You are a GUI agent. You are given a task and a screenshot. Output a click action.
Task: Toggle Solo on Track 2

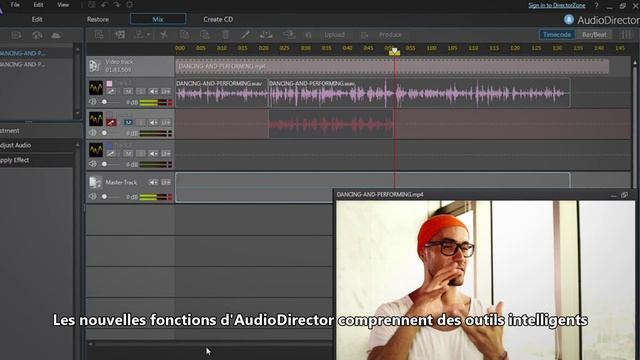(140, 122)
